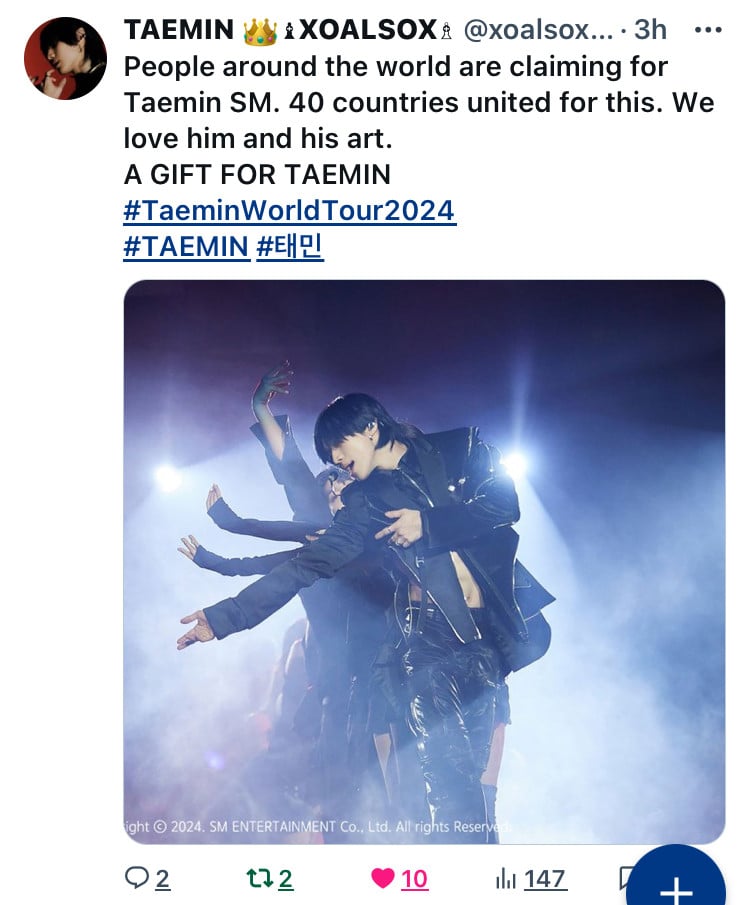Toggle the pink heart like icon
The height and width of the screenshot is (905, 750).
pyautogui.click(x=383, y=878)
